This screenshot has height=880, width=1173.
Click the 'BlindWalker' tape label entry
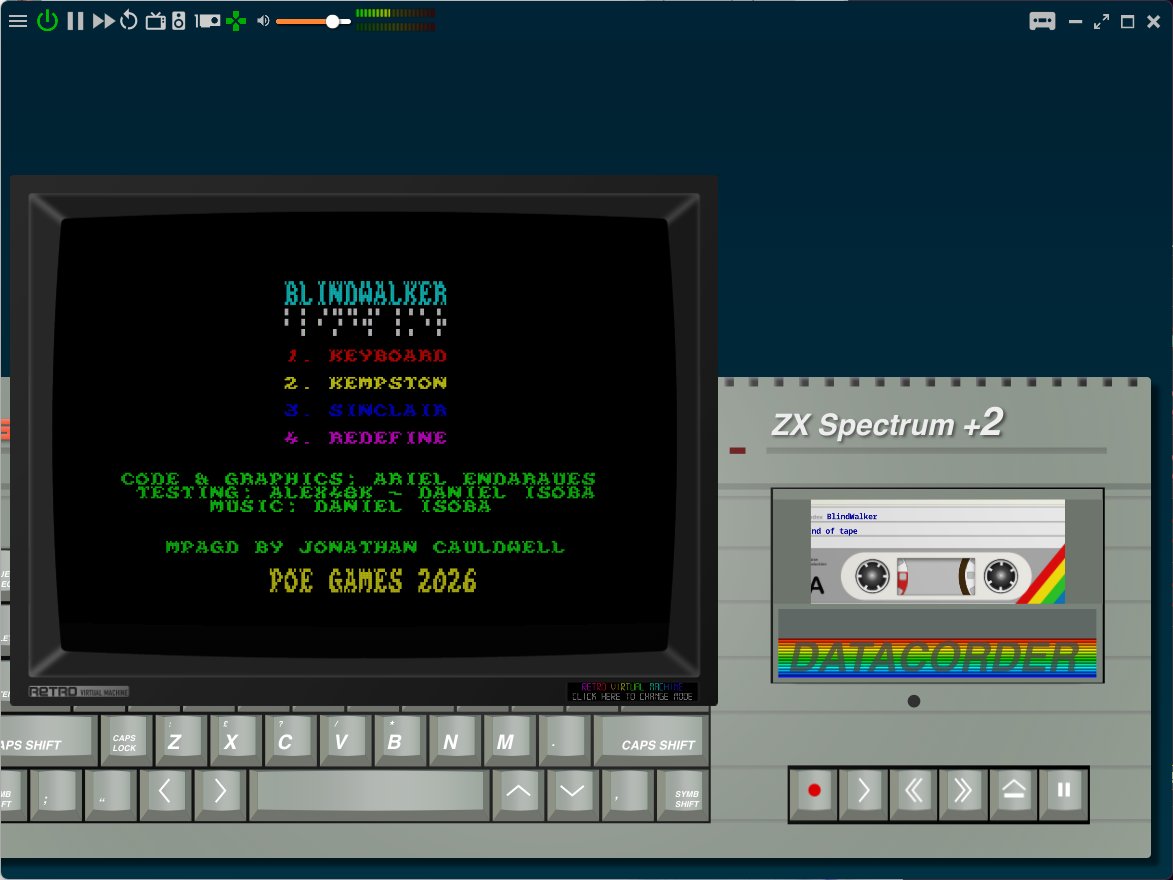pos(851,516)
